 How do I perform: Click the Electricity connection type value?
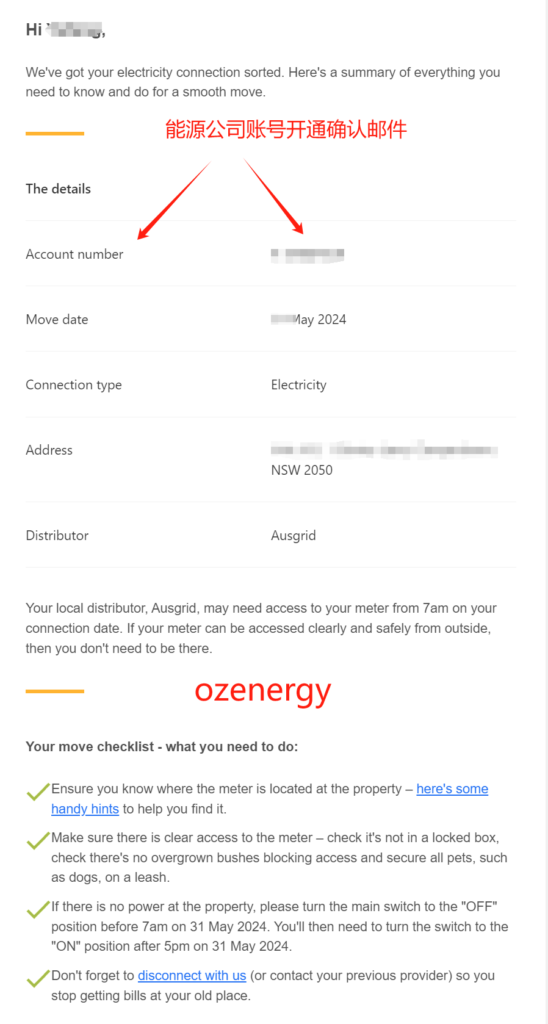click(298, 385)
